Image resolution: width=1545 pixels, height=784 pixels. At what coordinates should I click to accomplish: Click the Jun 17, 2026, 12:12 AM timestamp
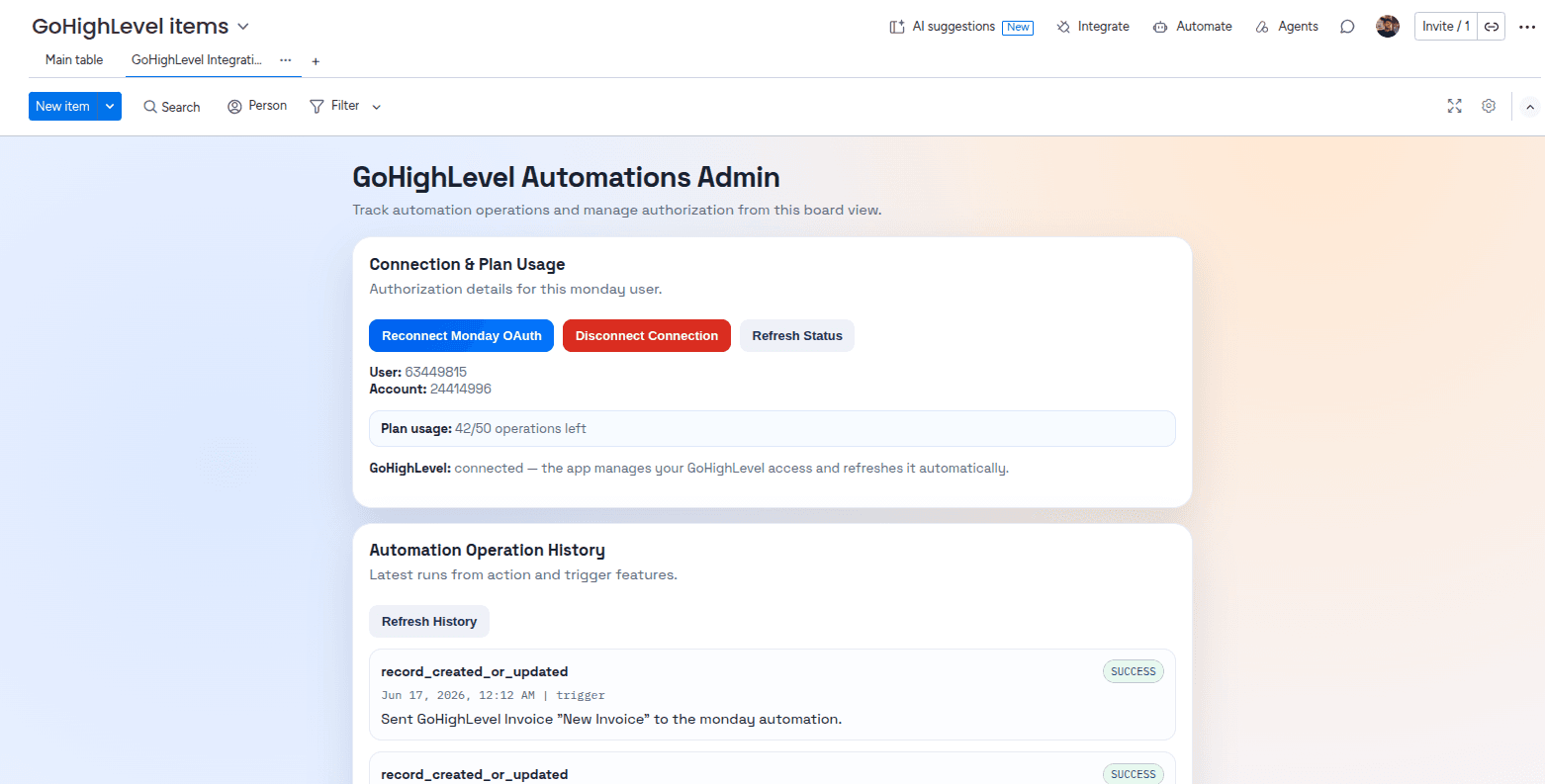458,696
